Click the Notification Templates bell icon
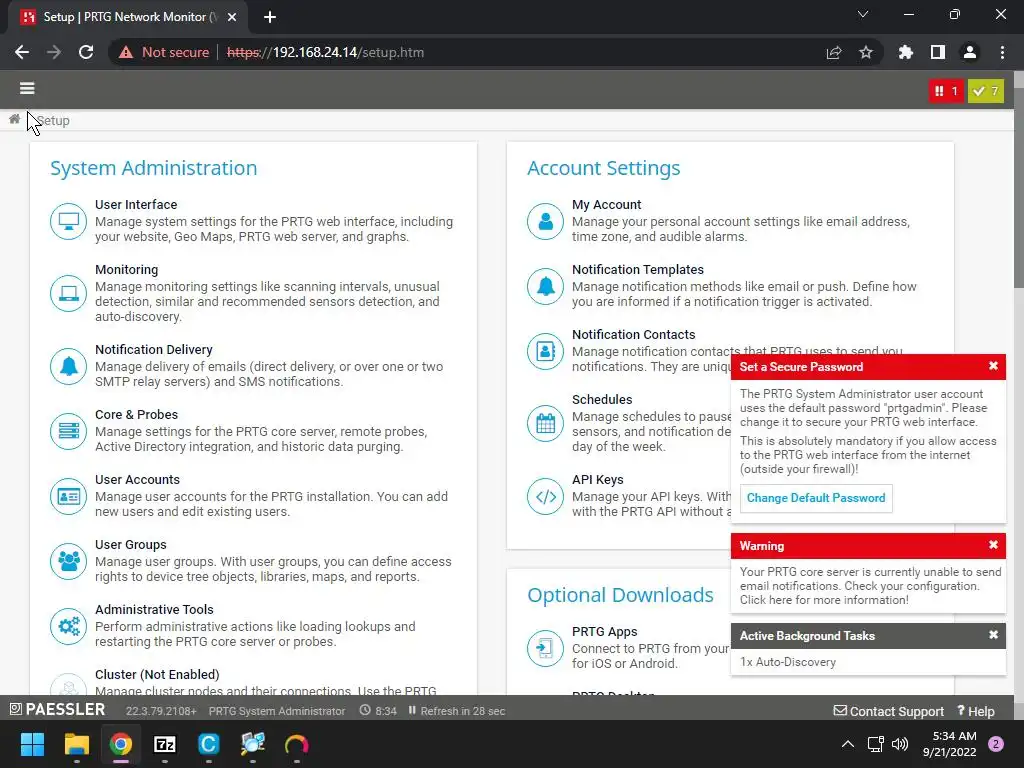Screen dimensions: 1024x768 point(545,286)
